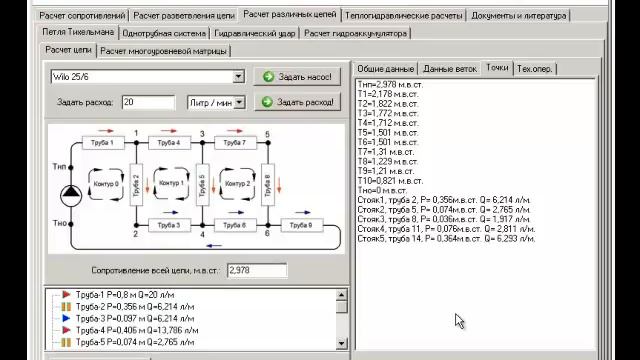Click the Тнп node point
This screenshot has width=640, height=360.
coord(71,167)
